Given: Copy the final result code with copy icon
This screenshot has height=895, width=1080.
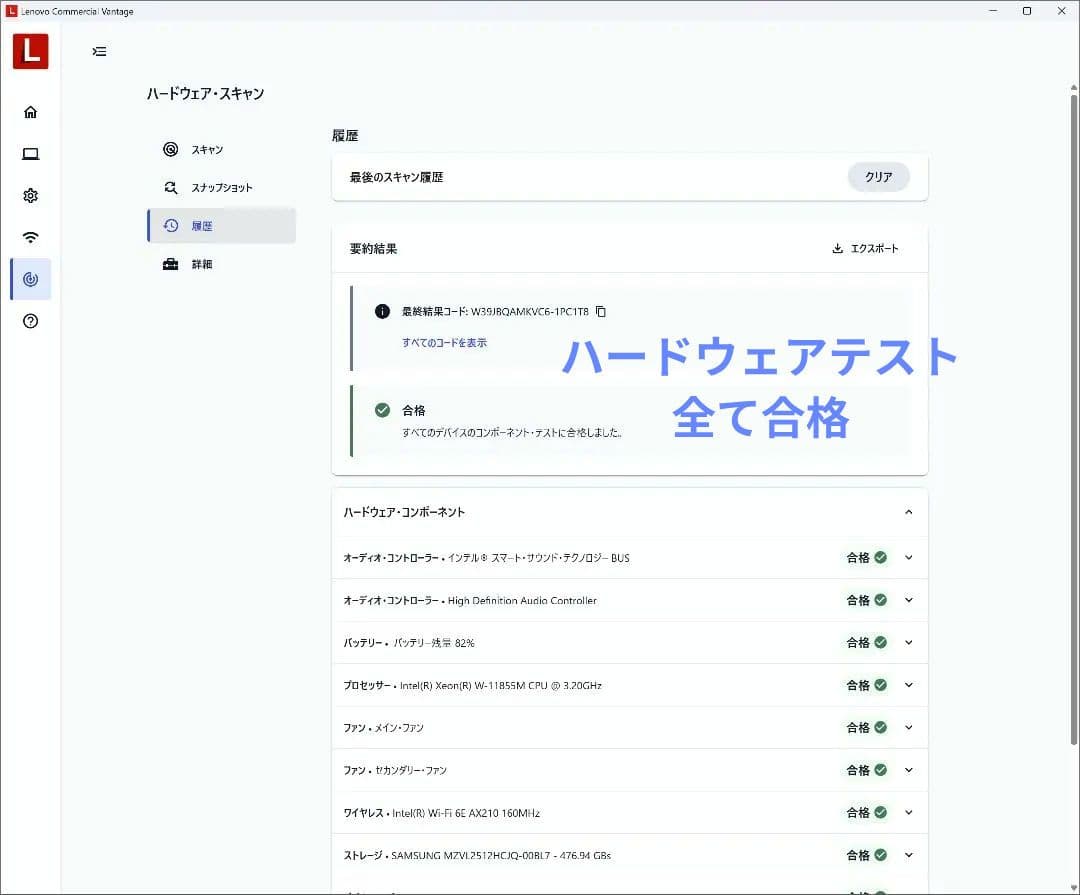Looking at the screenshot, I should pyautogui.click(x=601, y=311).
